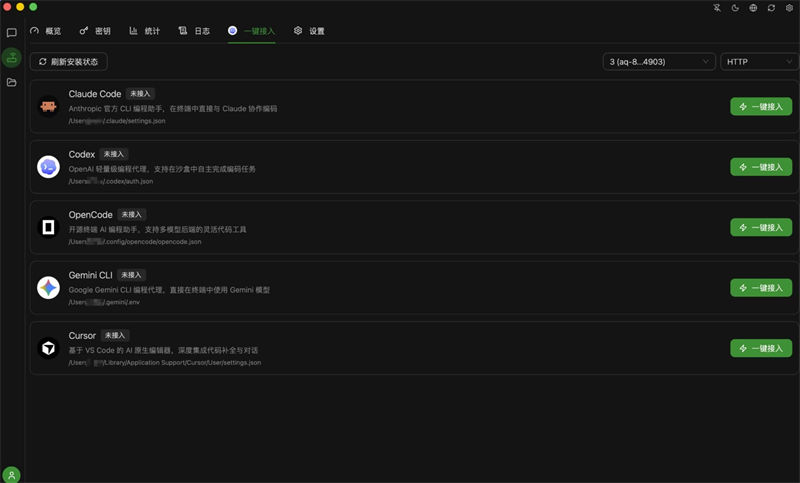Viewport: 800px width, 483px height.
Task: Click the 刷新安装状态 button
Action: coord(68,62)
